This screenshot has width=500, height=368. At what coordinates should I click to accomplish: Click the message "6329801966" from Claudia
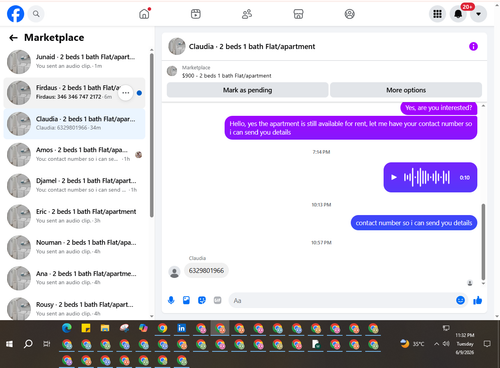[206, 270]
